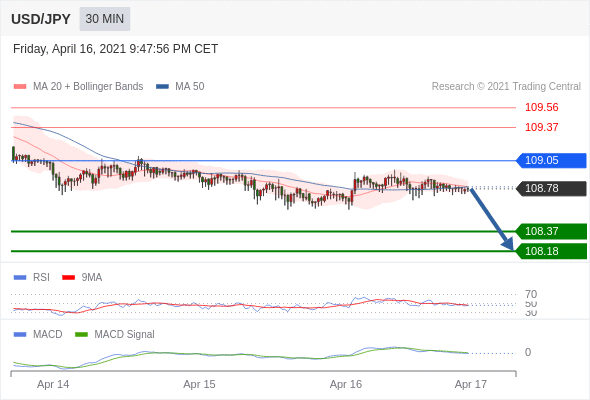
Task: Click the Apr 17 date axis label
Action: (470, 384)
